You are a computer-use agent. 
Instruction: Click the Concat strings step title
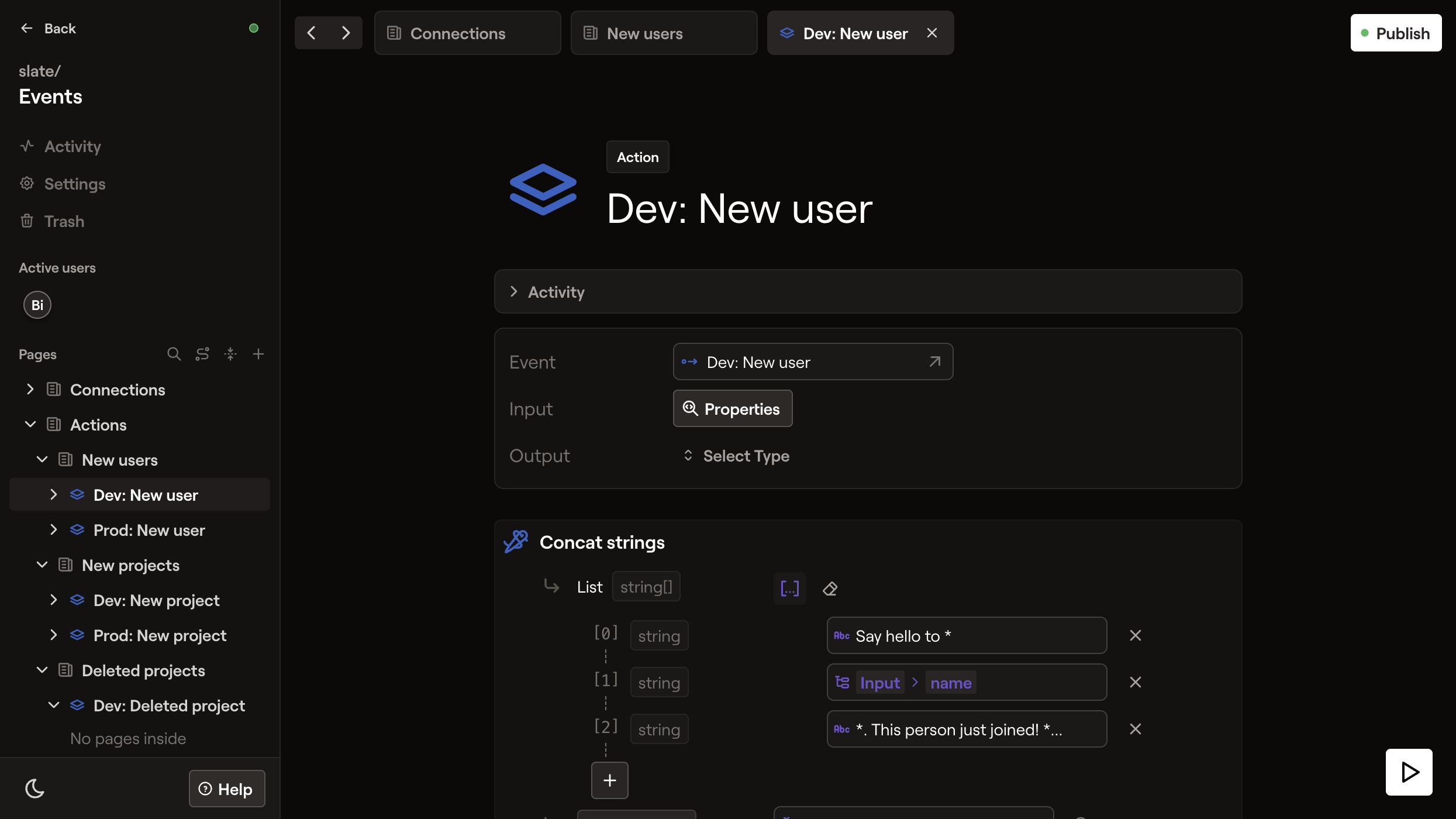pyautogui.click(x=602, y=542)
